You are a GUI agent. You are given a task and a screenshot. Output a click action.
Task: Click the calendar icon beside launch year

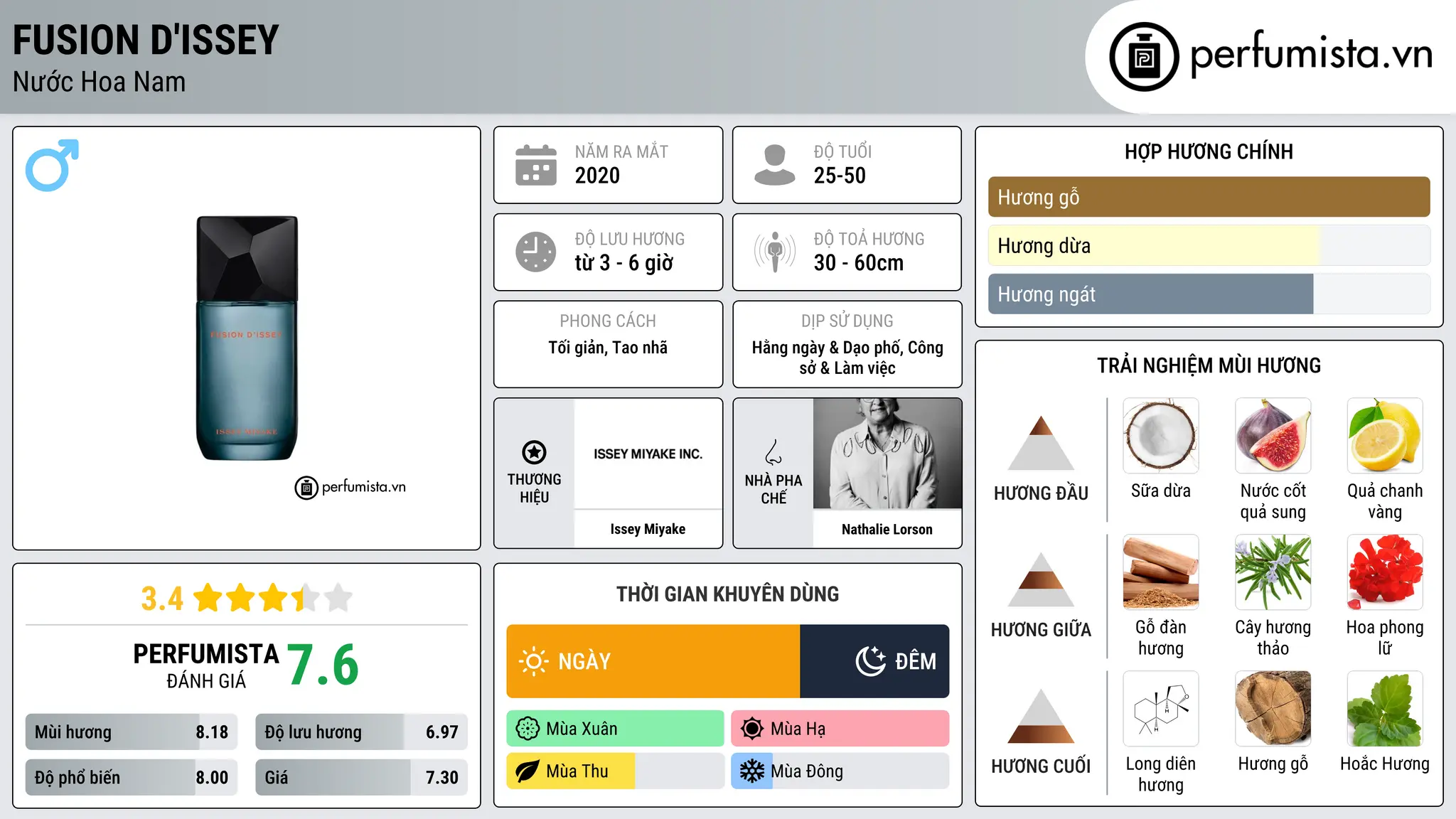(x=536, y=165)
